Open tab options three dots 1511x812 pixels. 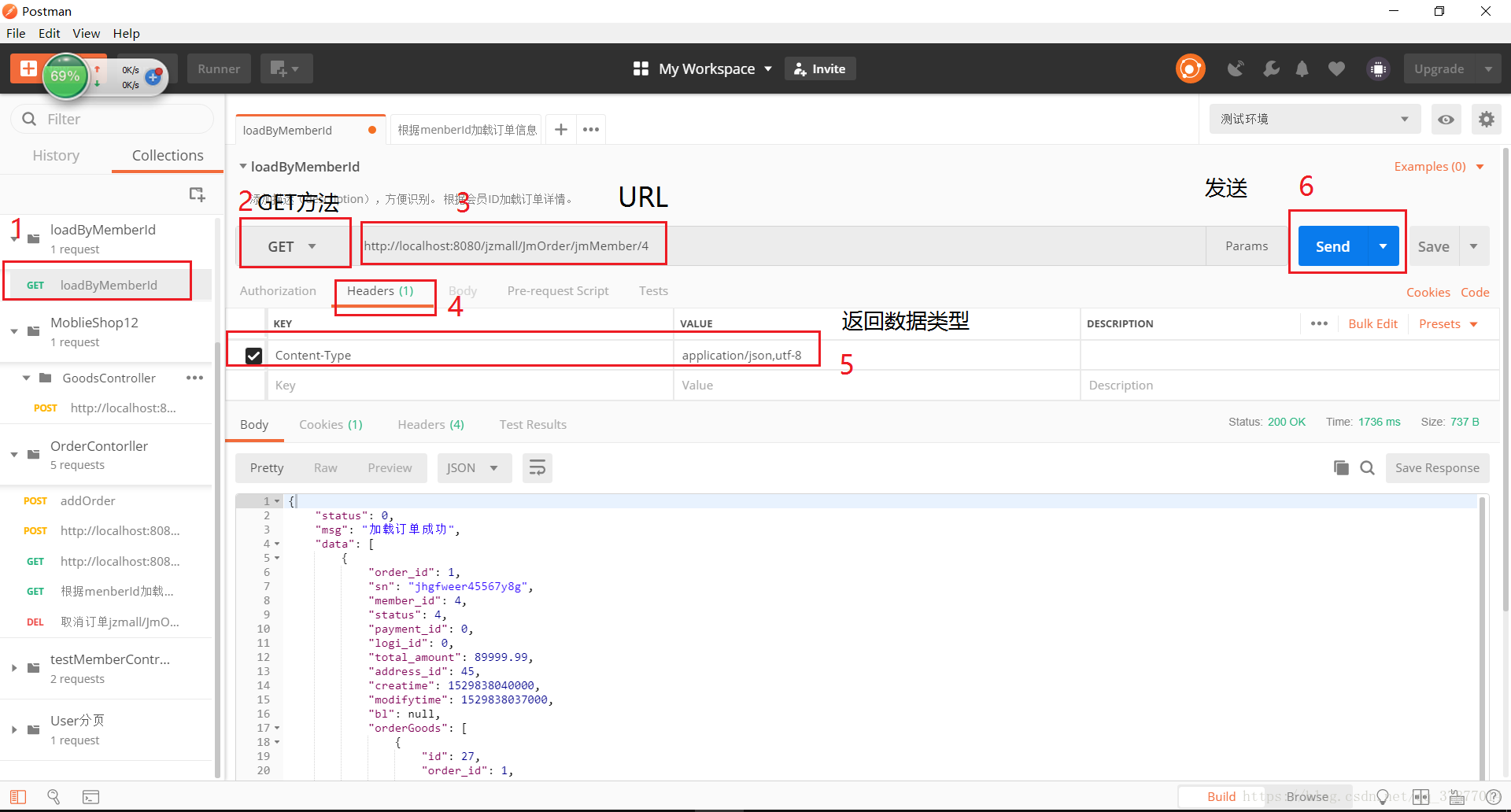(x=591, y=129)
